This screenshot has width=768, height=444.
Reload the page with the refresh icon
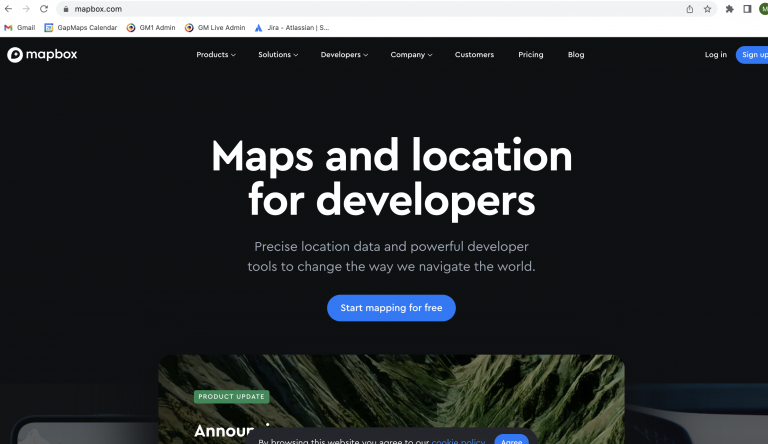pos(44,9)
